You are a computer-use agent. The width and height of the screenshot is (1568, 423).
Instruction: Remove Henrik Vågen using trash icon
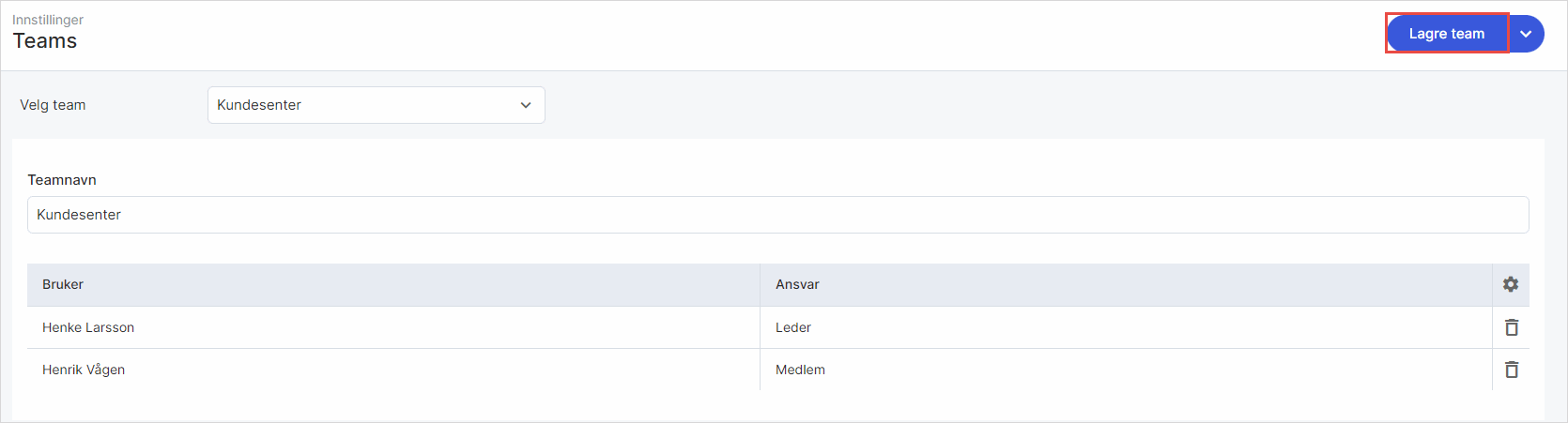(x=1512, y=370)
